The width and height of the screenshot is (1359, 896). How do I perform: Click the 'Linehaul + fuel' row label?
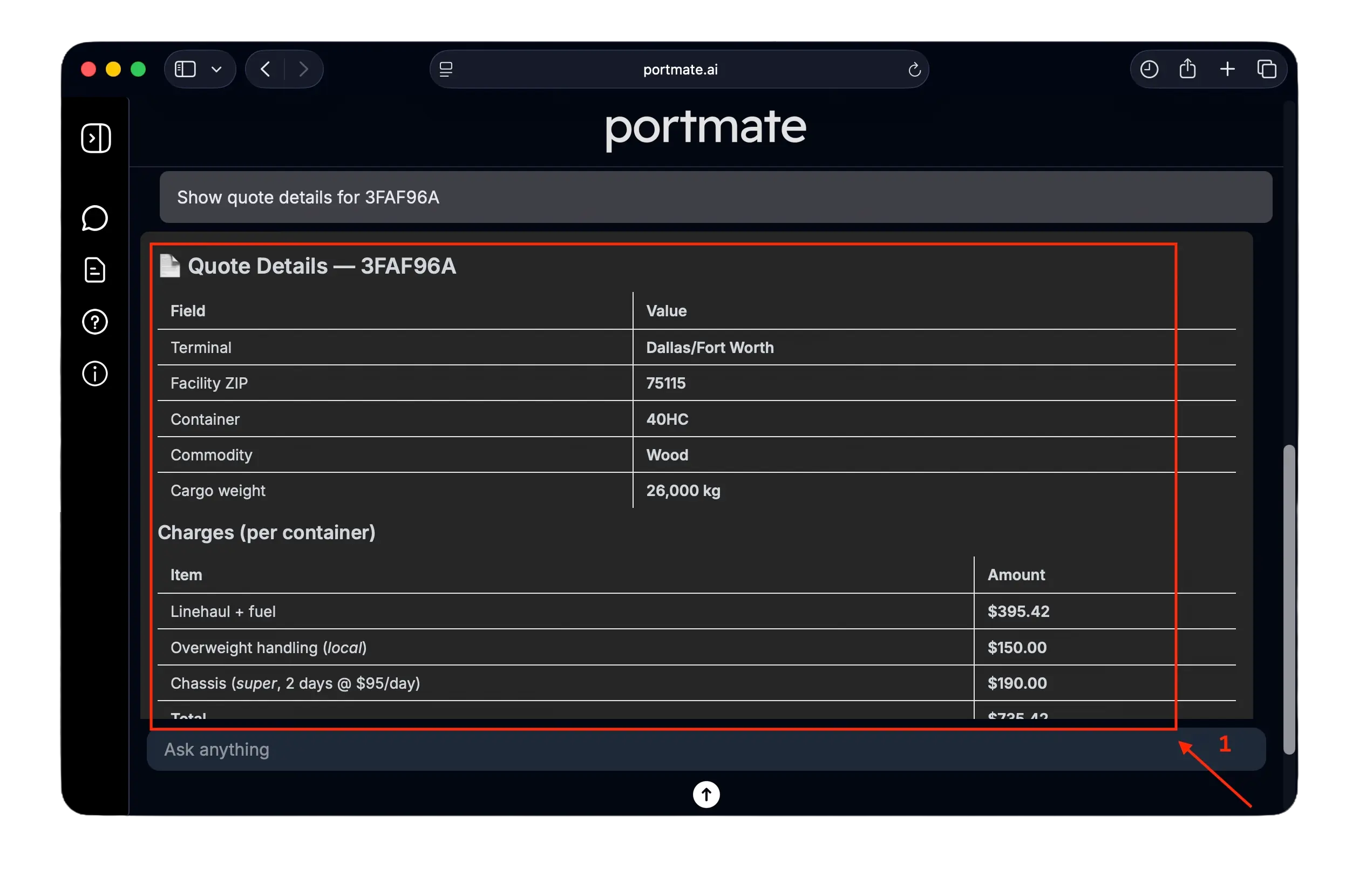pyautogui.click(x=223, y=611)
